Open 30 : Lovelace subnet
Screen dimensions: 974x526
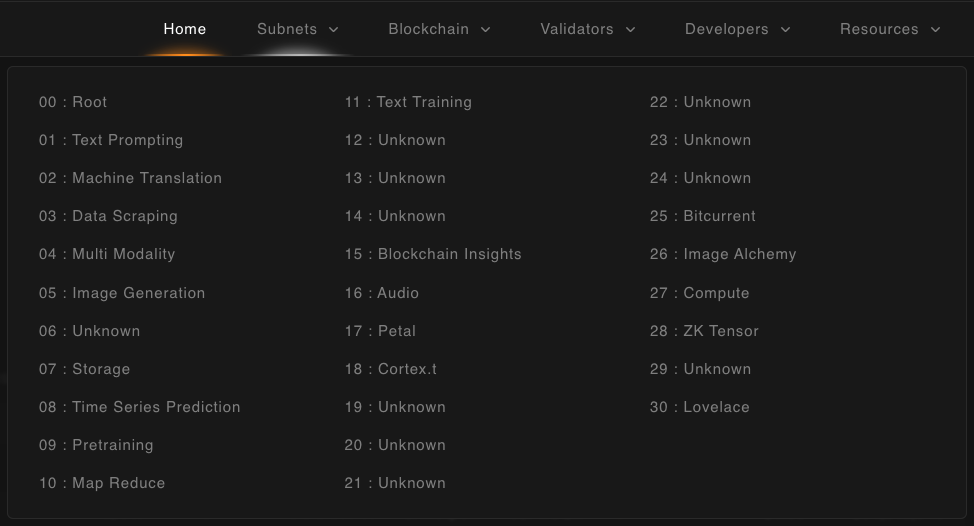699,407
